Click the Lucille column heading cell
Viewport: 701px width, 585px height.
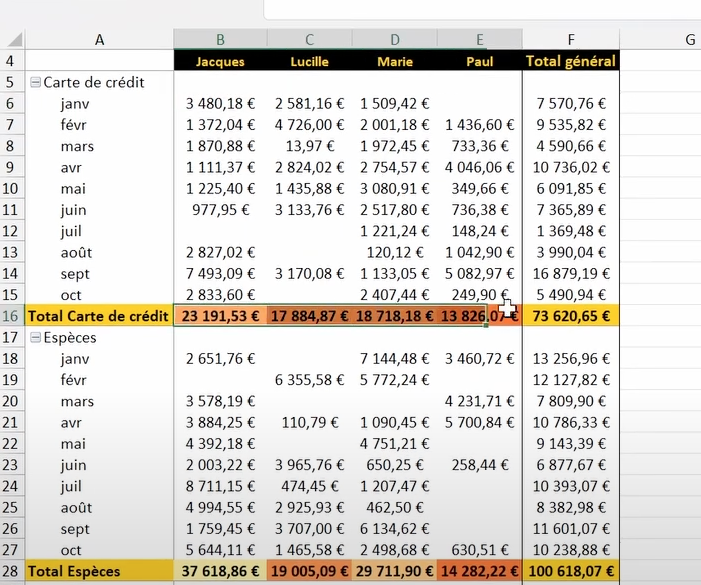309,61
